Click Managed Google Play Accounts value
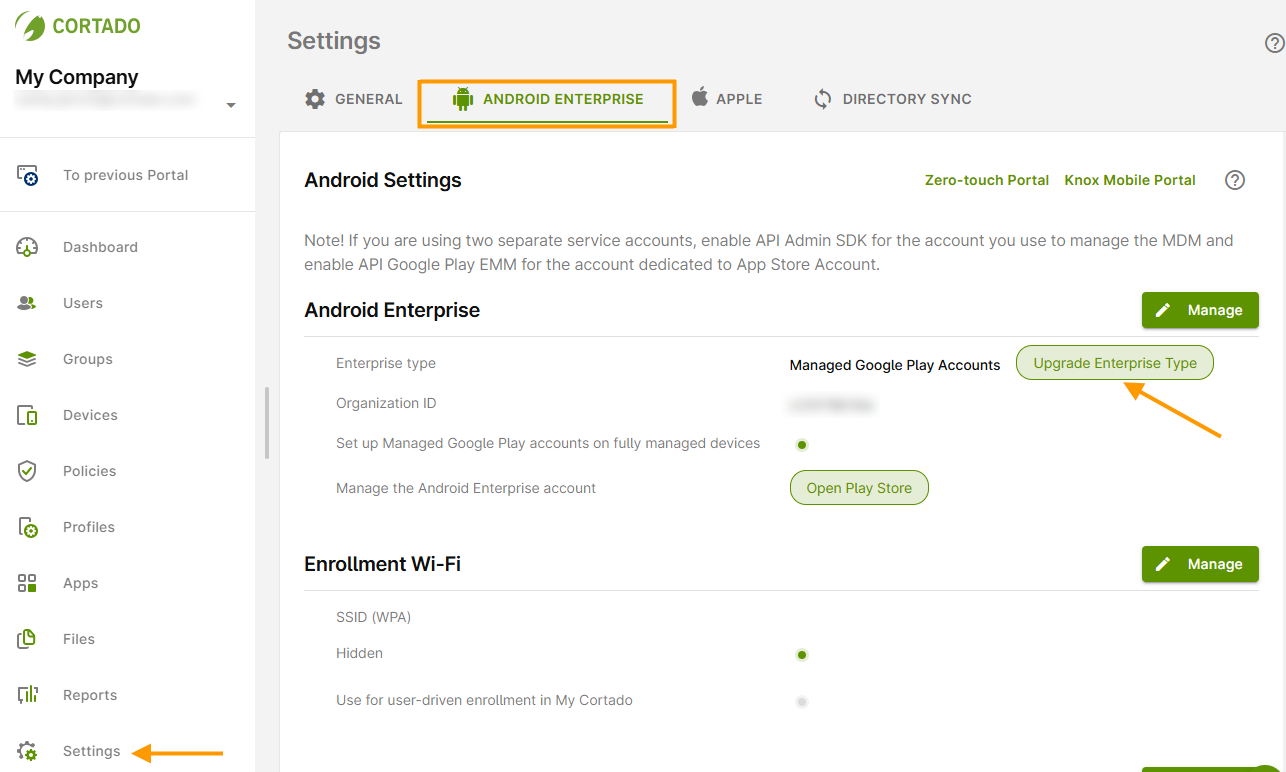This screenshot has width=1286, height=772. (x=895, y=365)
